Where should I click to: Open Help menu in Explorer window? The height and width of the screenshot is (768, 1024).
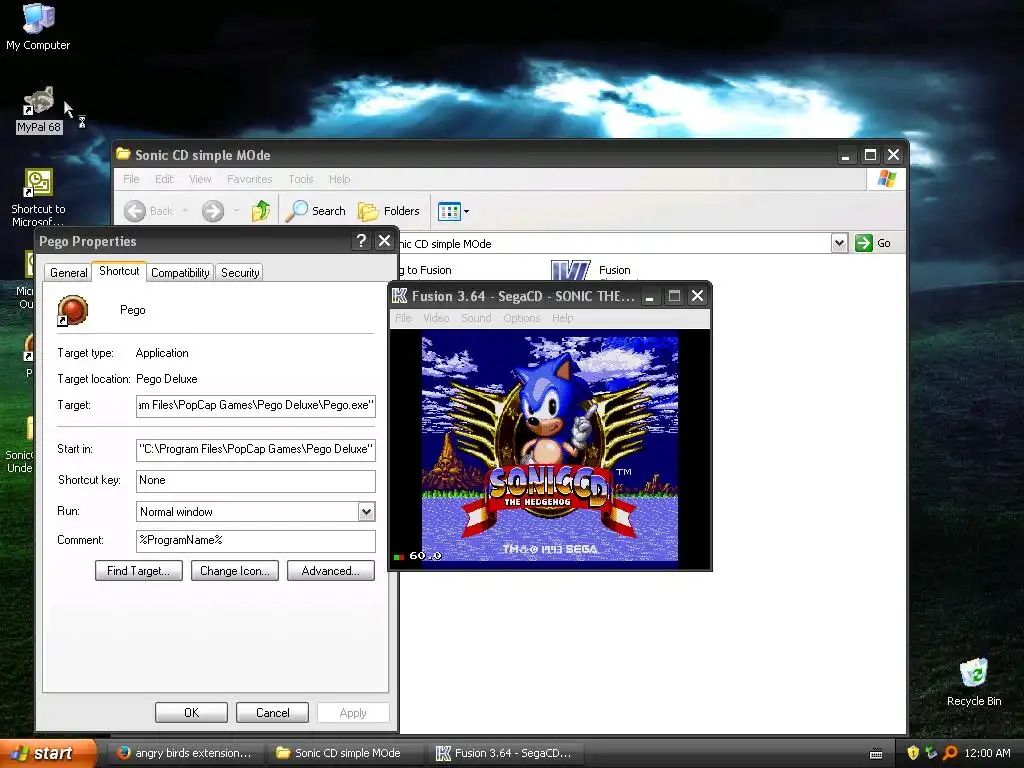[x=339, y=179]
